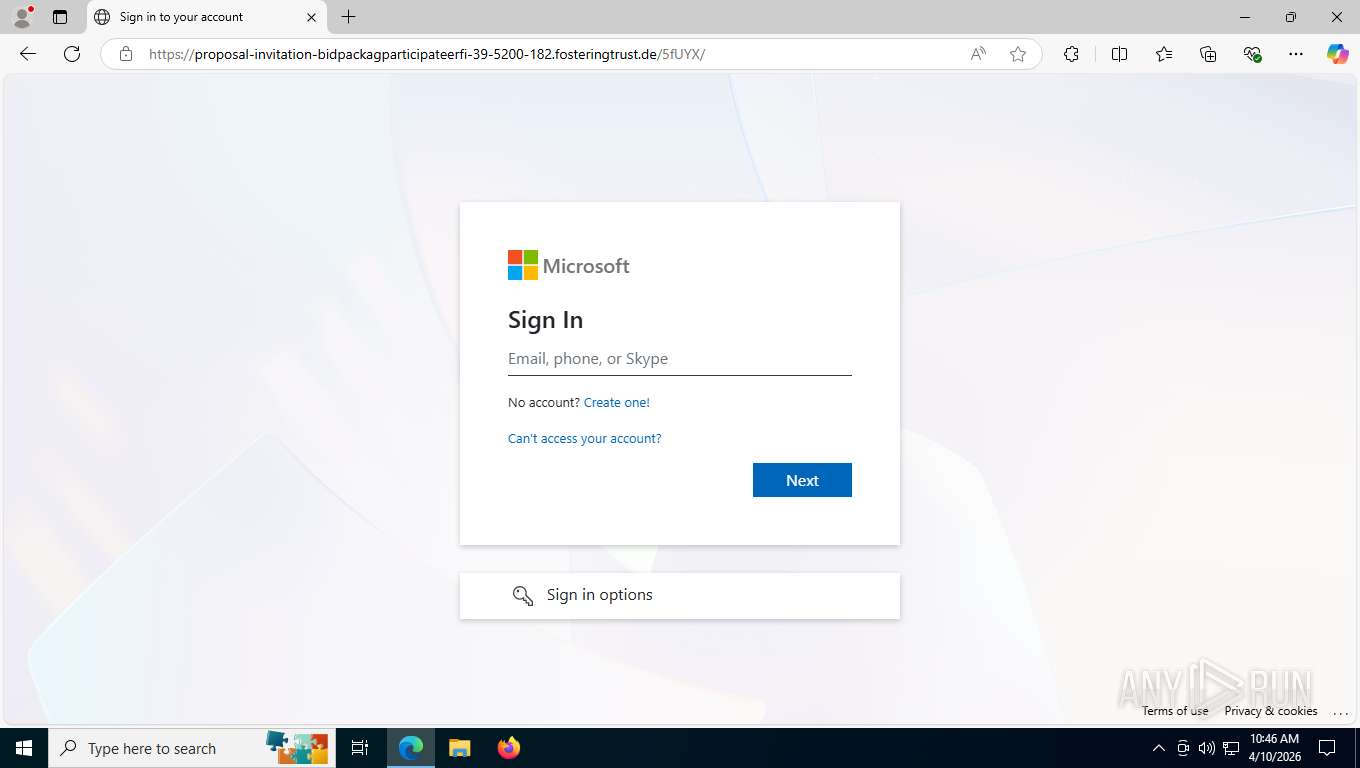Launch Firefox from the taskbar
This screenshot has height=768, width=1360.
click(509, 748)
